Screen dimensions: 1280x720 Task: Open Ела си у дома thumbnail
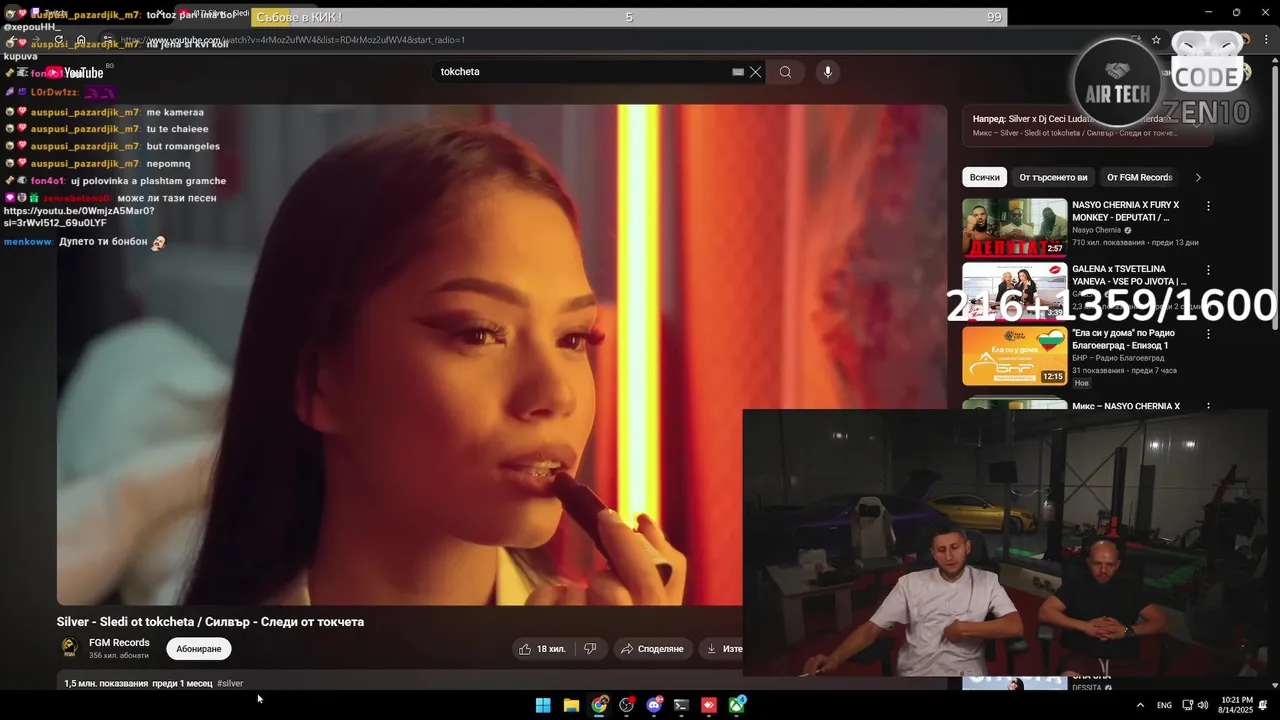coord(1014,355)
